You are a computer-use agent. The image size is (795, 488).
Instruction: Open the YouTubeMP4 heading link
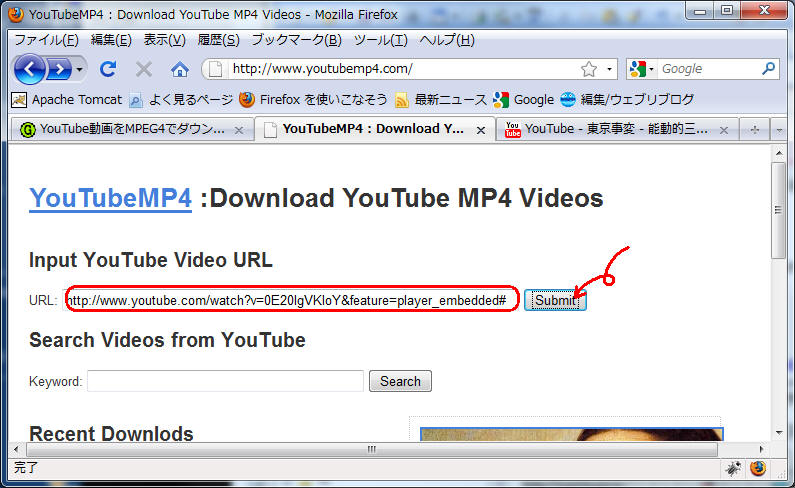(110, 198)
